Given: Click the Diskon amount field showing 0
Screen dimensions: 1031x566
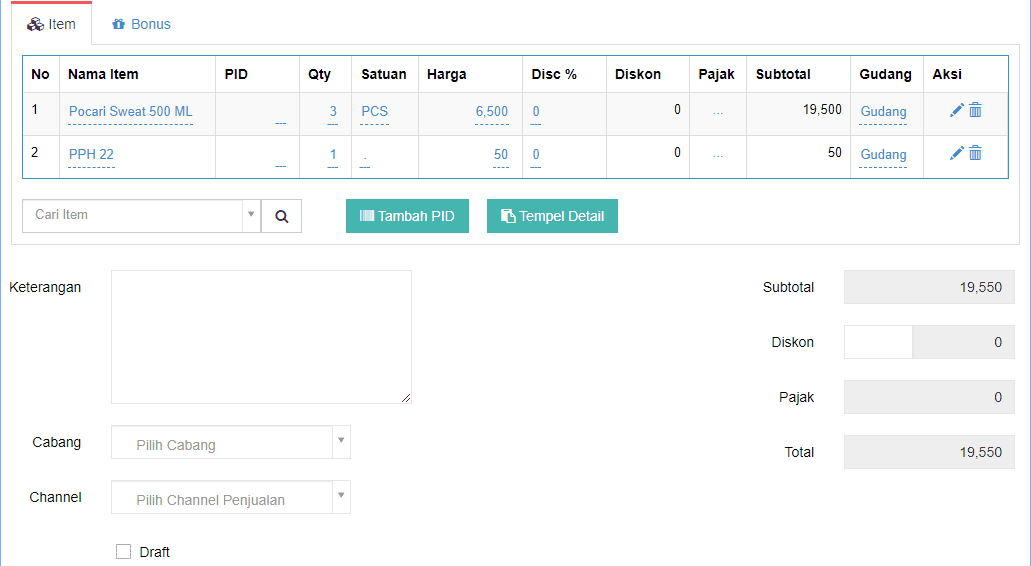Looking at the screenshot, I should click(963, 342).
